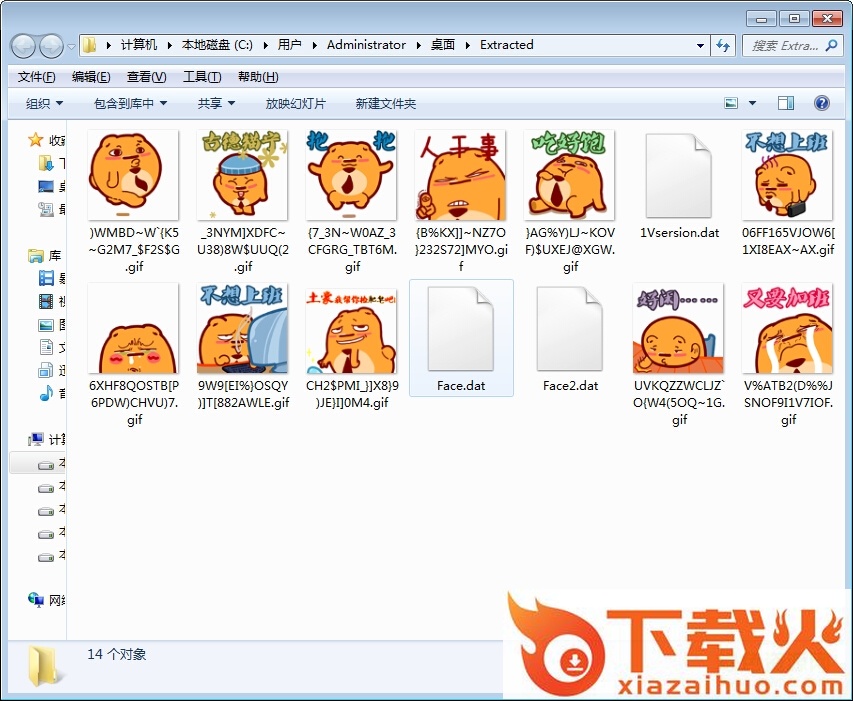Click the Forward navigation arrow button
853x701 pixels.
[x=50, y=45]
